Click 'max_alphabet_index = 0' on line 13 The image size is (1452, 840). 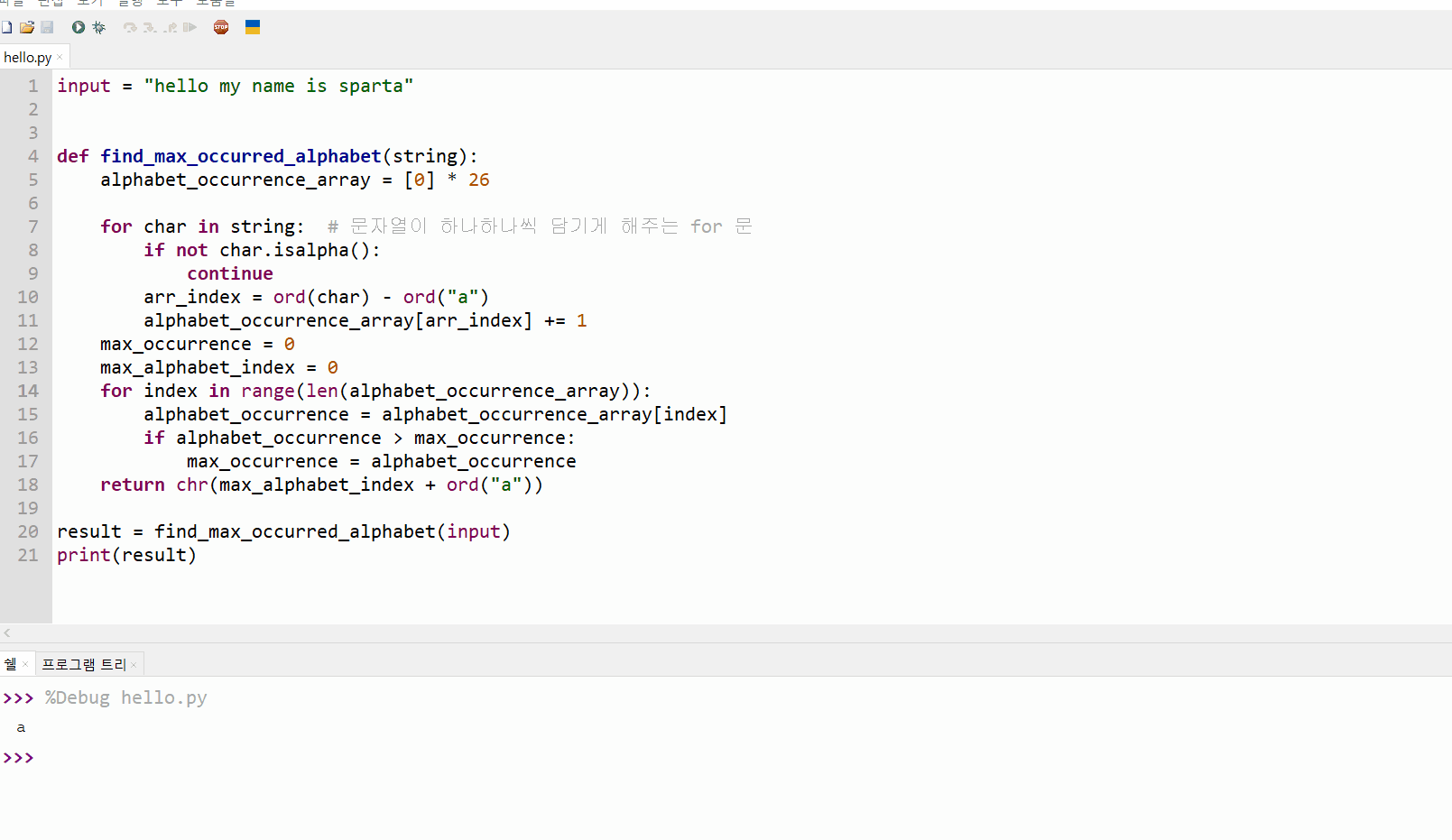[x=219, y=367]
